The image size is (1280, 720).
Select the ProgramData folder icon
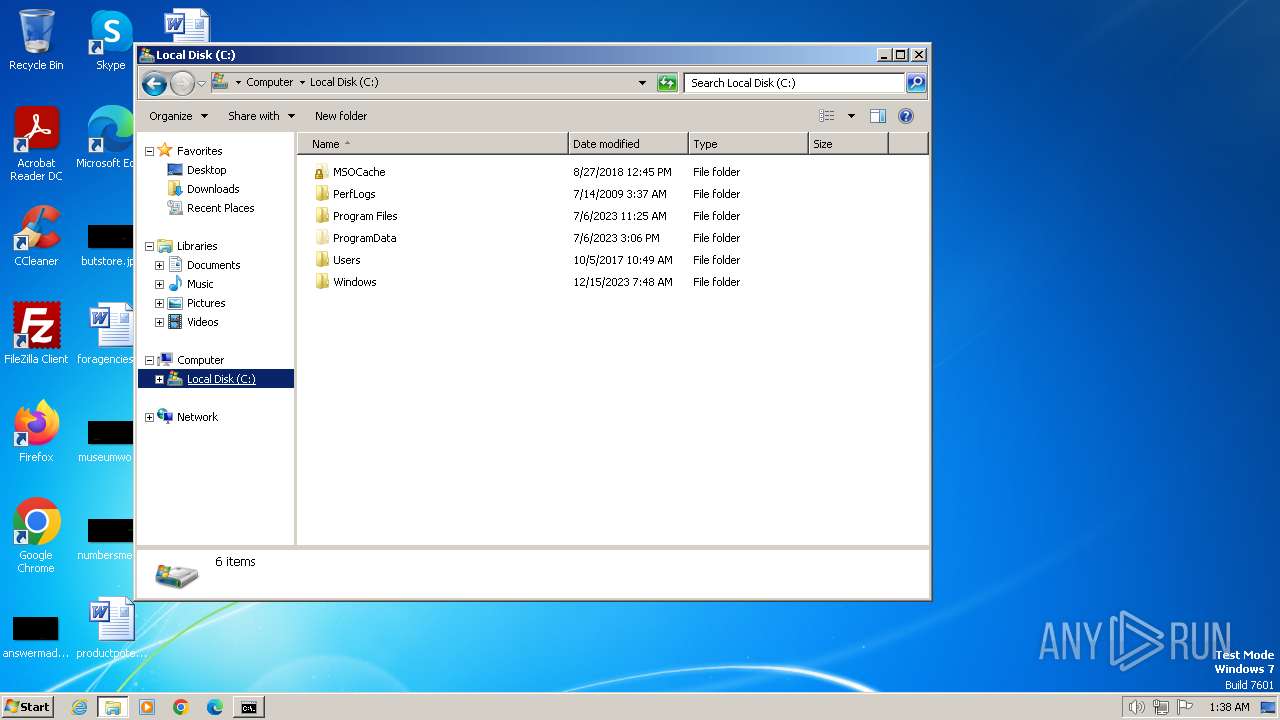[321, 238]
